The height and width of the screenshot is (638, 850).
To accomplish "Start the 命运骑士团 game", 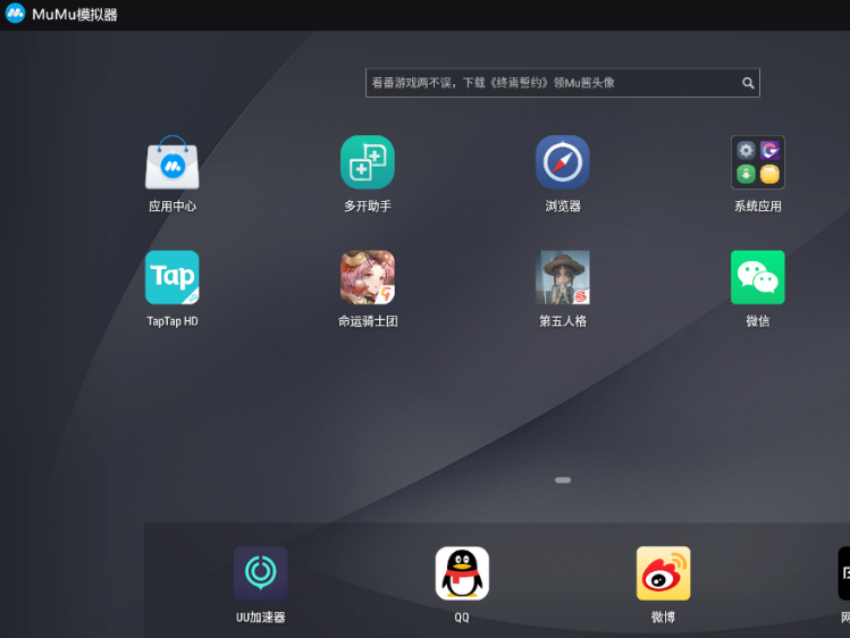I will [368, 278].
